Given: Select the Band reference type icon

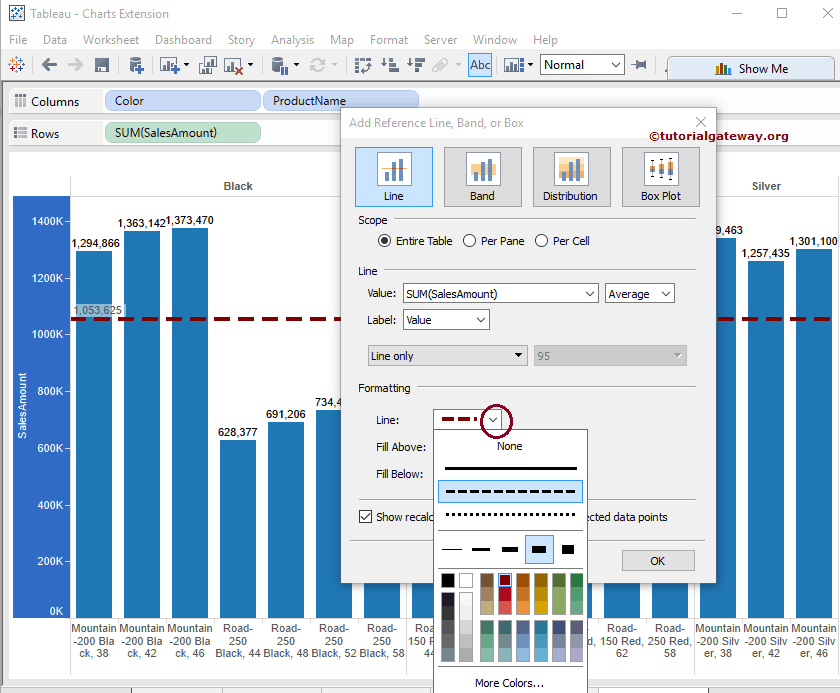Looking at the screenshot, I should pos(482,176).
